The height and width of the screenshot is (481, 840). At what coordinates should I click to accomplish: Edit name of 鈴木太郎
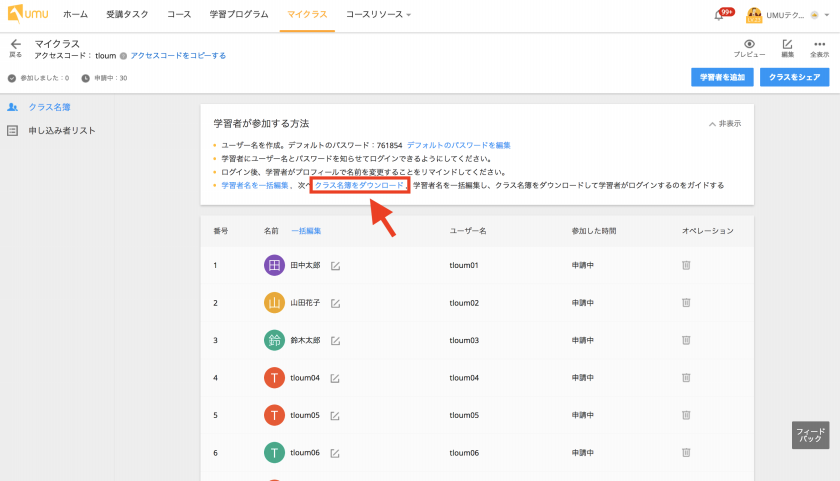(335, 341)
